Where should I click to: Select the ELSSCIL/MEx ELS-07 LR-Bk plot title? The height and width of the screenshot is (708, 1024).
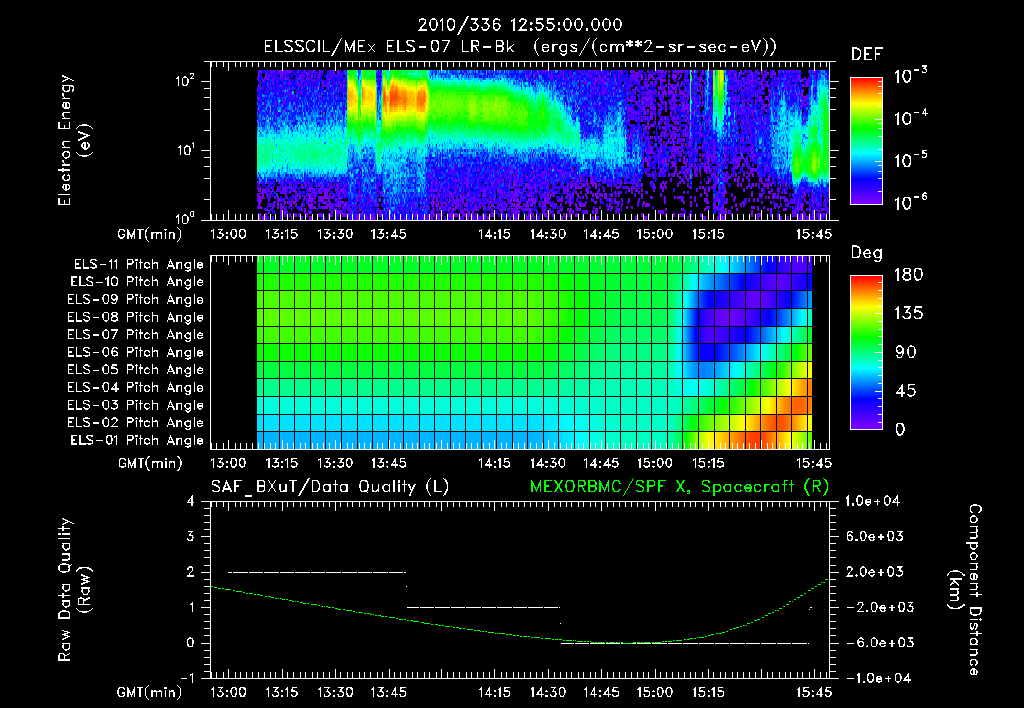[520, 47]
